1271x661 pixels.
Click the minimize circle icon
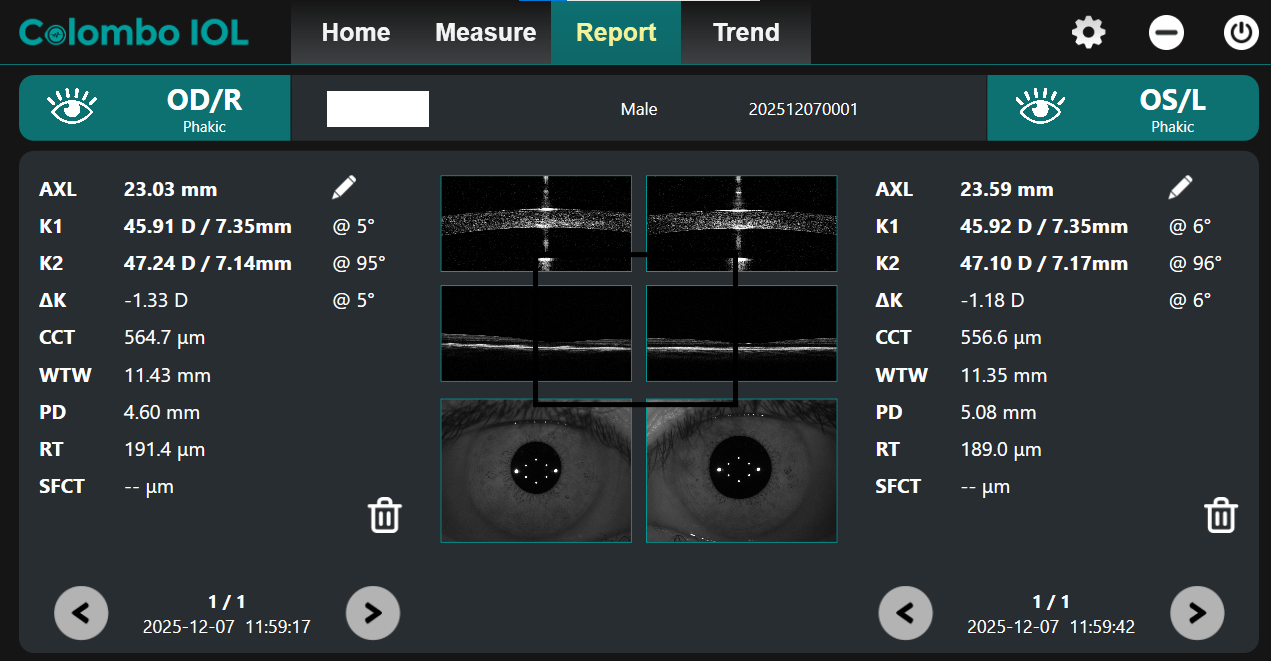click(1166, 33)
